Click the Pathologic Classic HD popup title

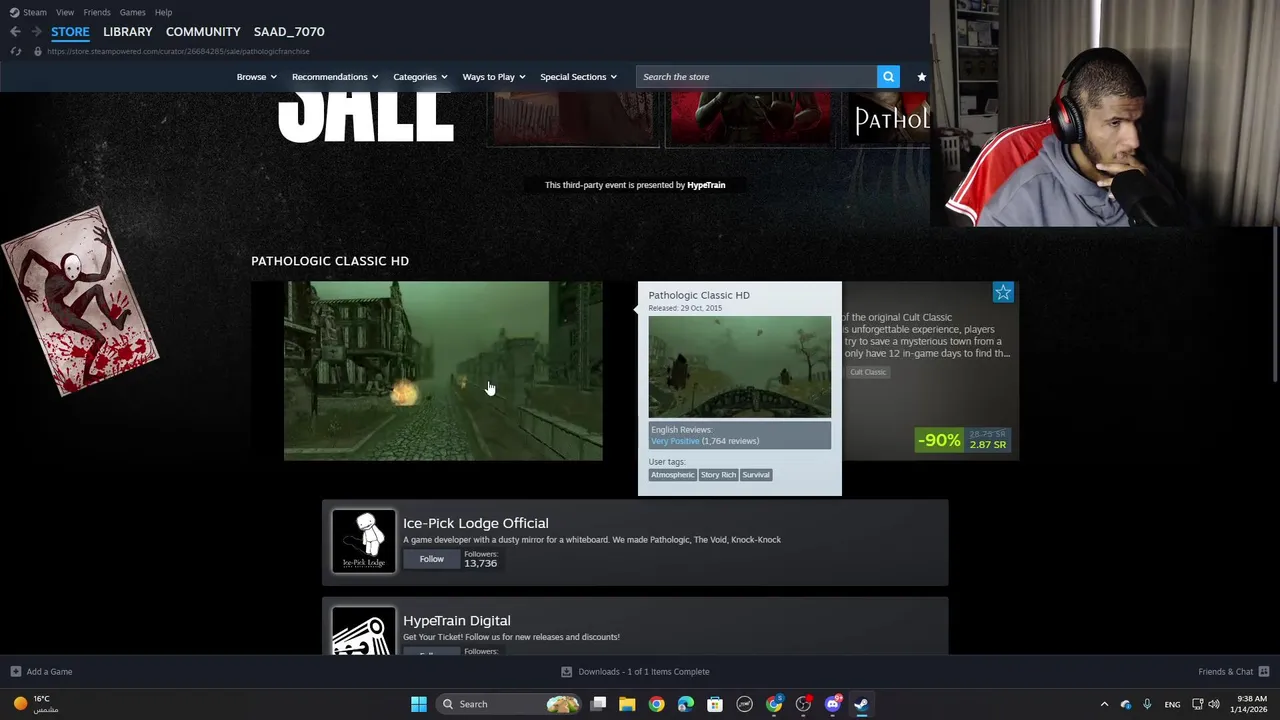coord(699,295)
